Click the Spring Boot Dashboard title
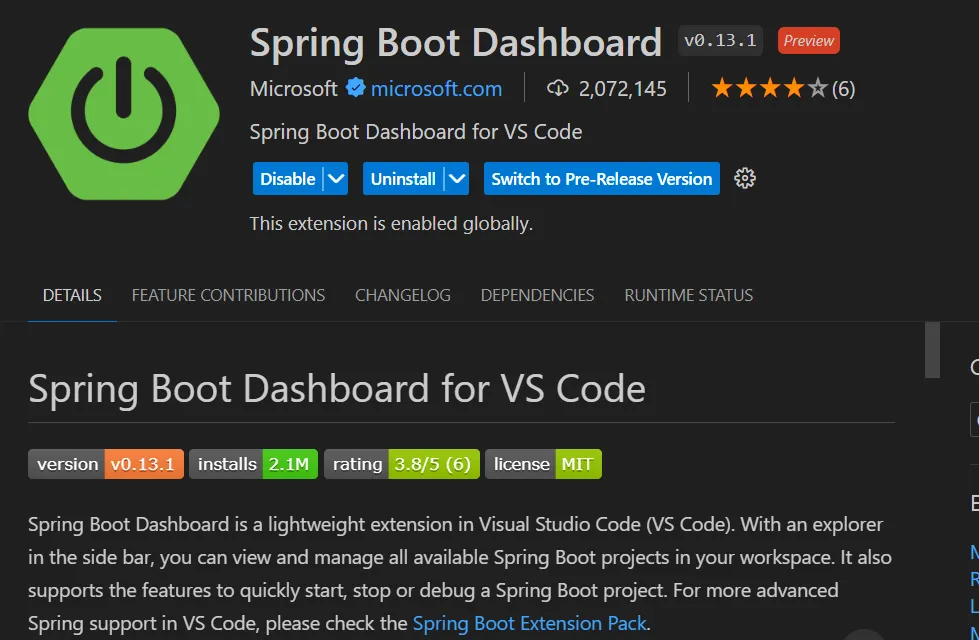This screenshot has width=979, height=640. (456, 42)
